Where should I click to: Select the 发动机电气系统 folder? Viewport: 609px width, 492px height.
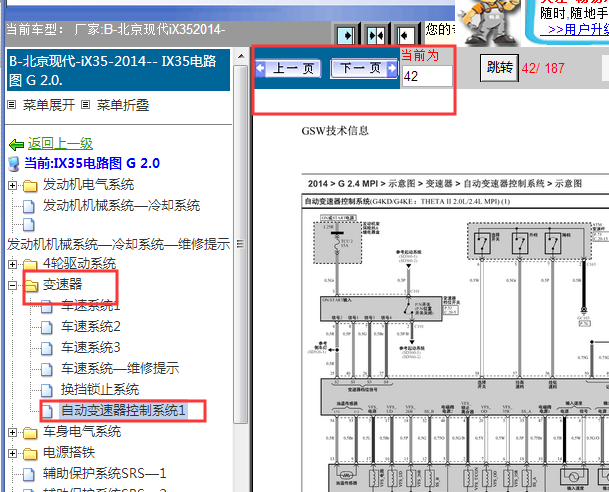[88, 184]
